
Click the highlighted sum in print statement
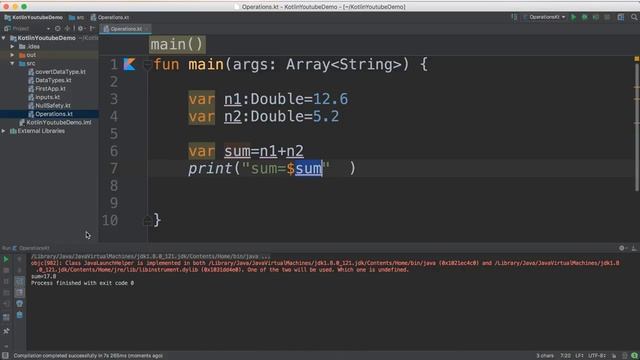(308, 169)
